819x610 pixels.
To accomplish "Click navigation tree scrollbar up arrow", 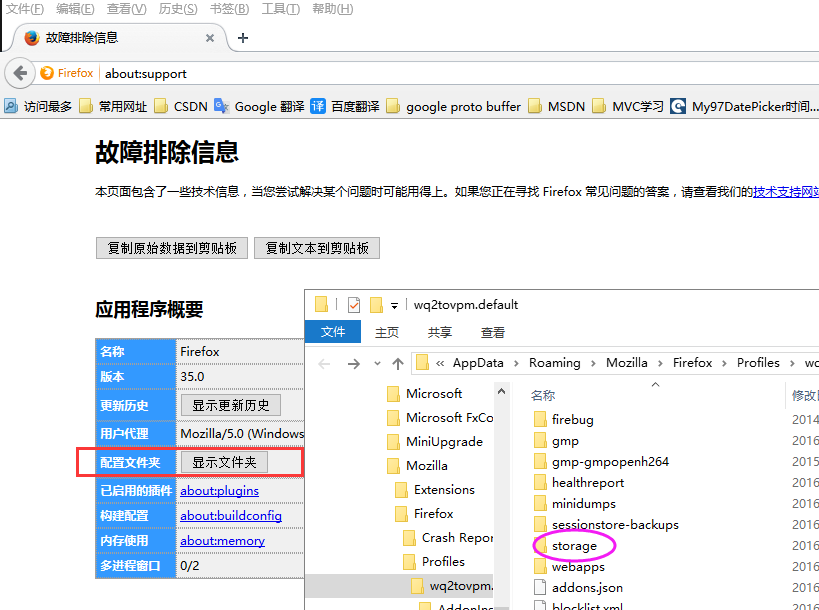I will 501,391.
